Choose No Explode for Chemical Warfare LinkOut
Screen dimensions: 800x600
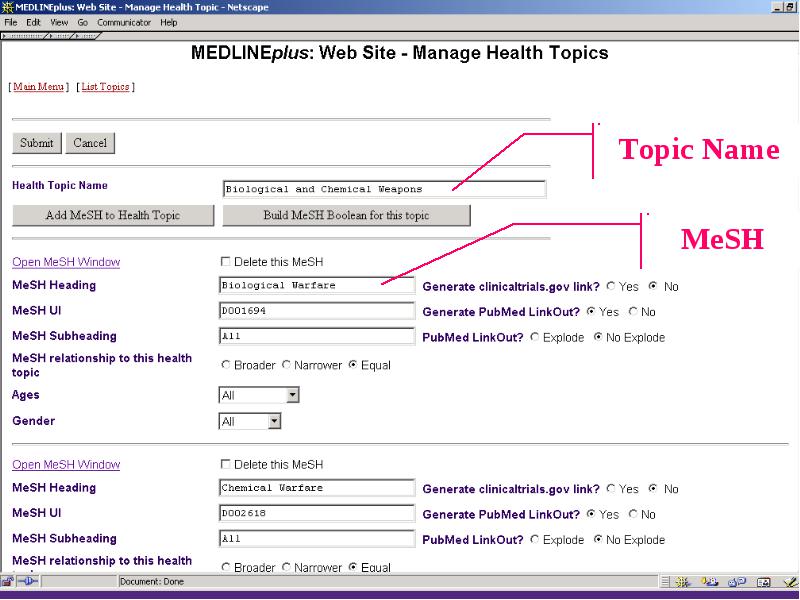598,539
